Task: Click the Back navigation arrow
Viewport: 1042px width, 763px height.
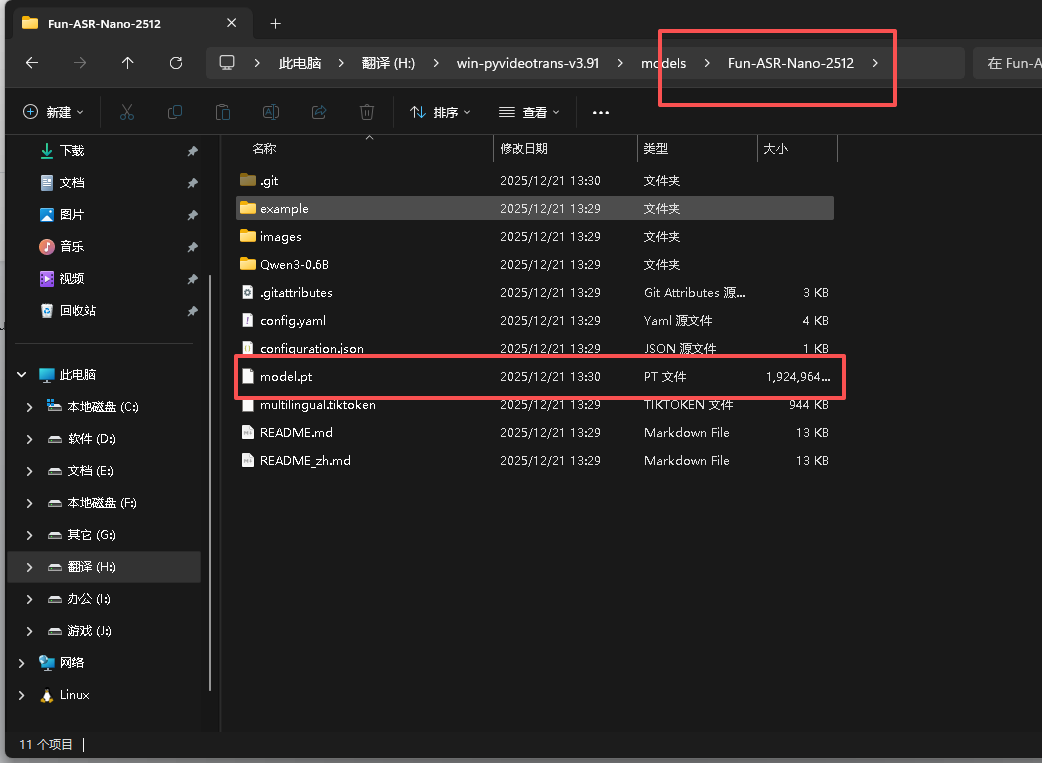Action: point(32,63)
